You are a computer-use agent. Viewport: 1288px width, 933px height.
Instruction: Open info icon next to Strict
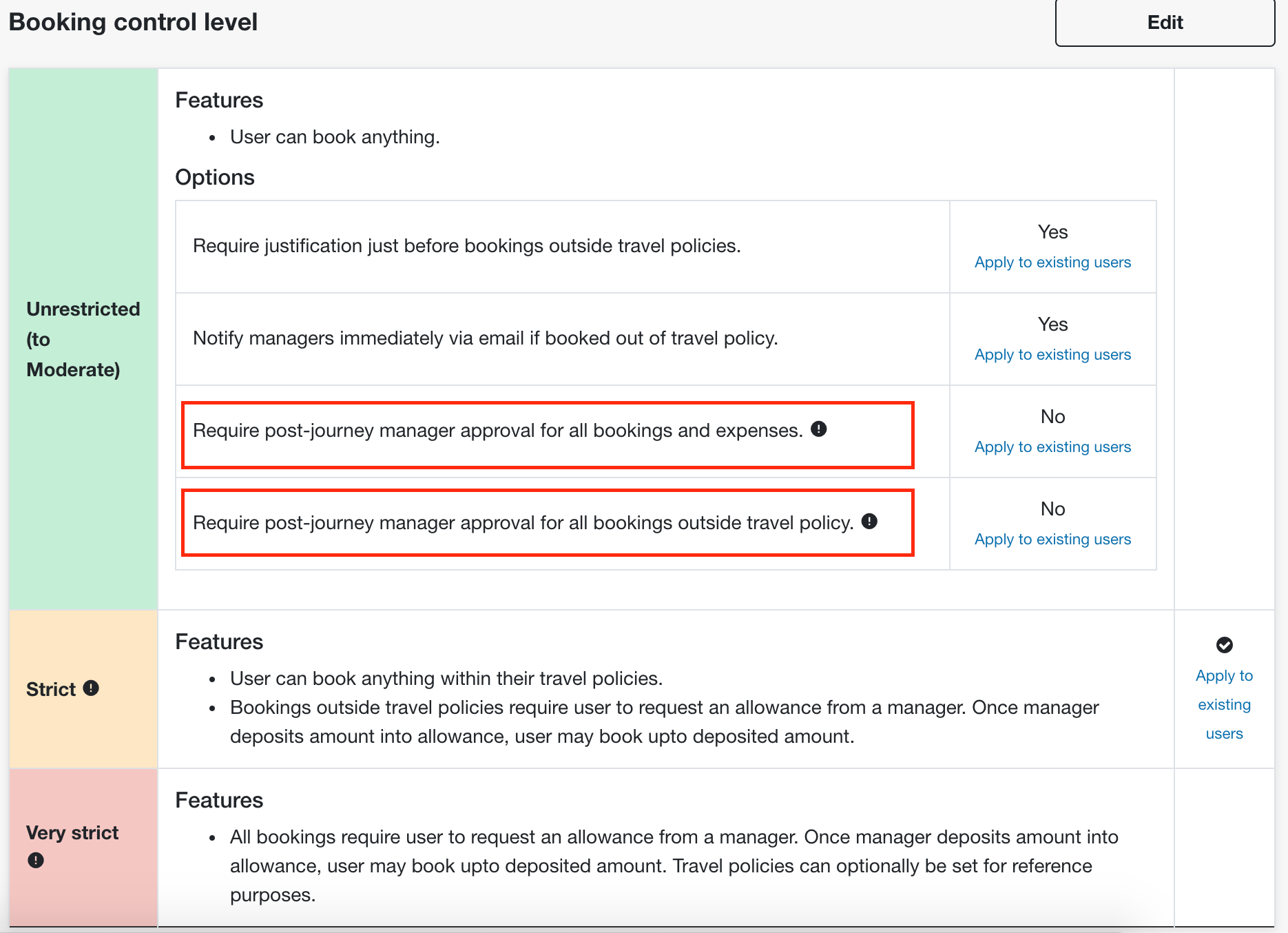[91, 688]
